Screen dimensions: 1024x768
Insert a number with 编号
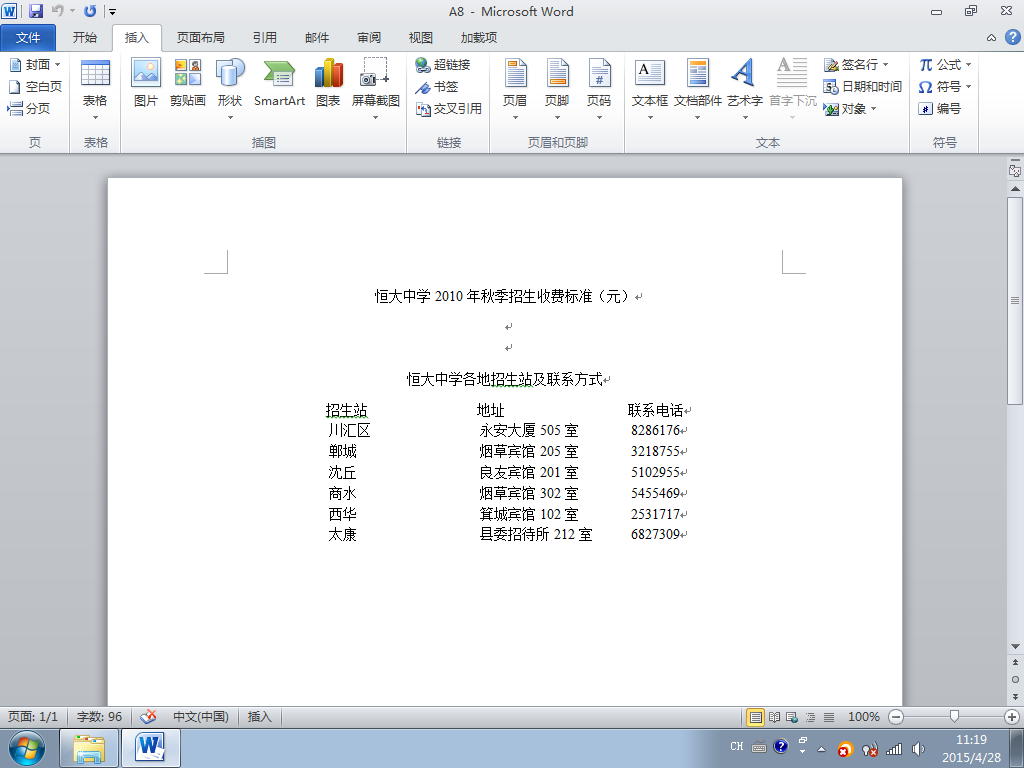[940, 108]
